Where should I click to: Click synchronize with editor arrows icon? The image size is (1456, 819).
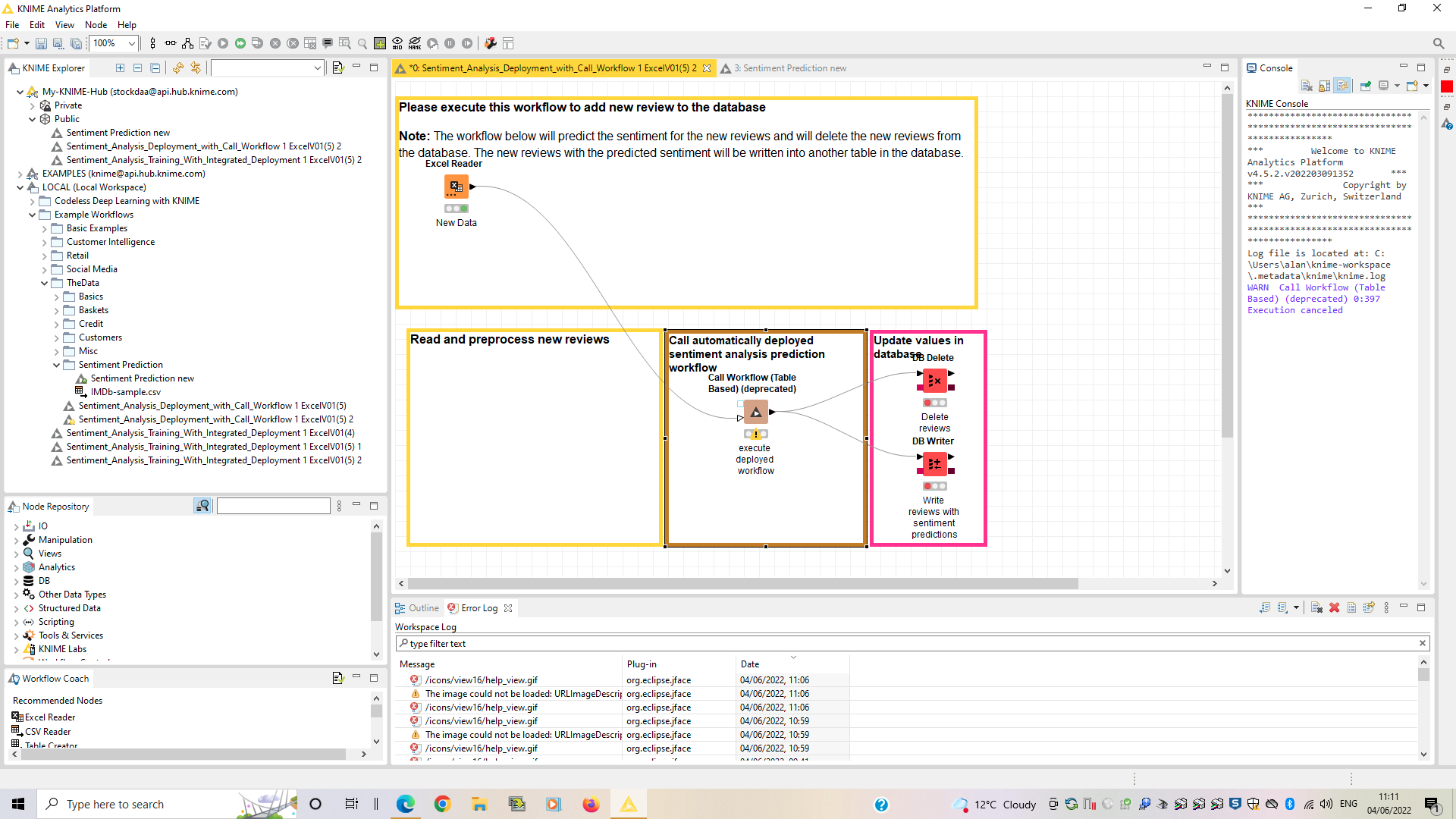196,68
